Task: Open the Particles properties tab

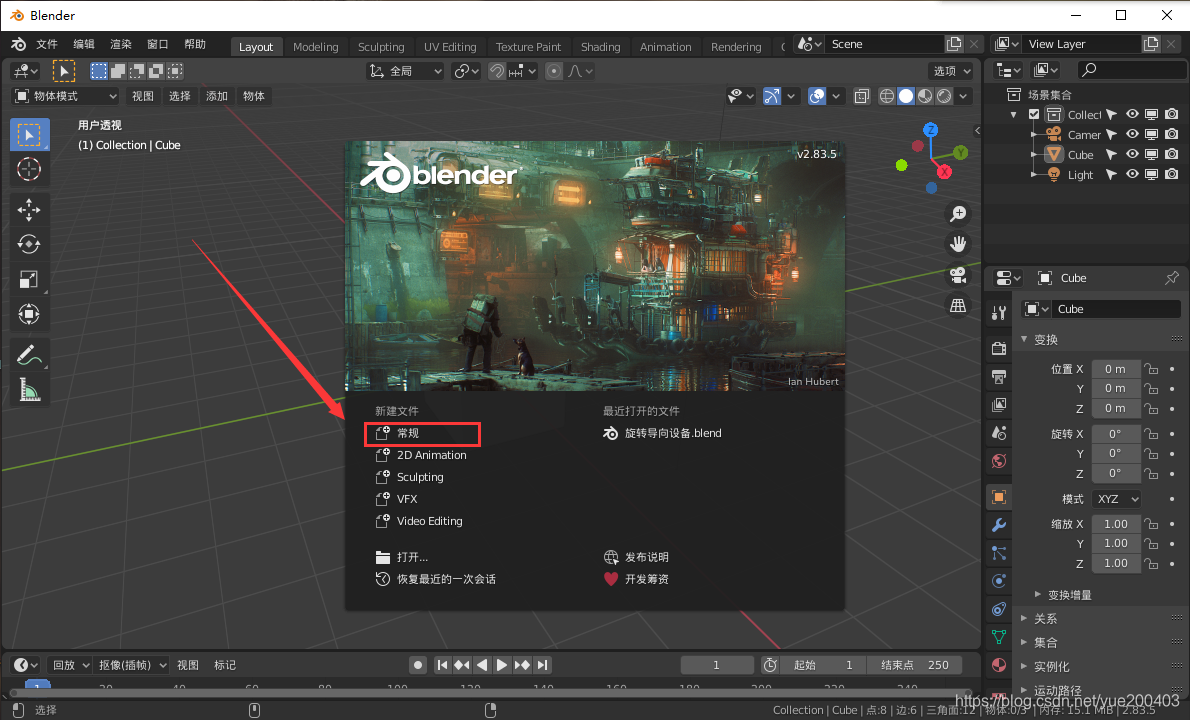Action: (x=999, y=553)
